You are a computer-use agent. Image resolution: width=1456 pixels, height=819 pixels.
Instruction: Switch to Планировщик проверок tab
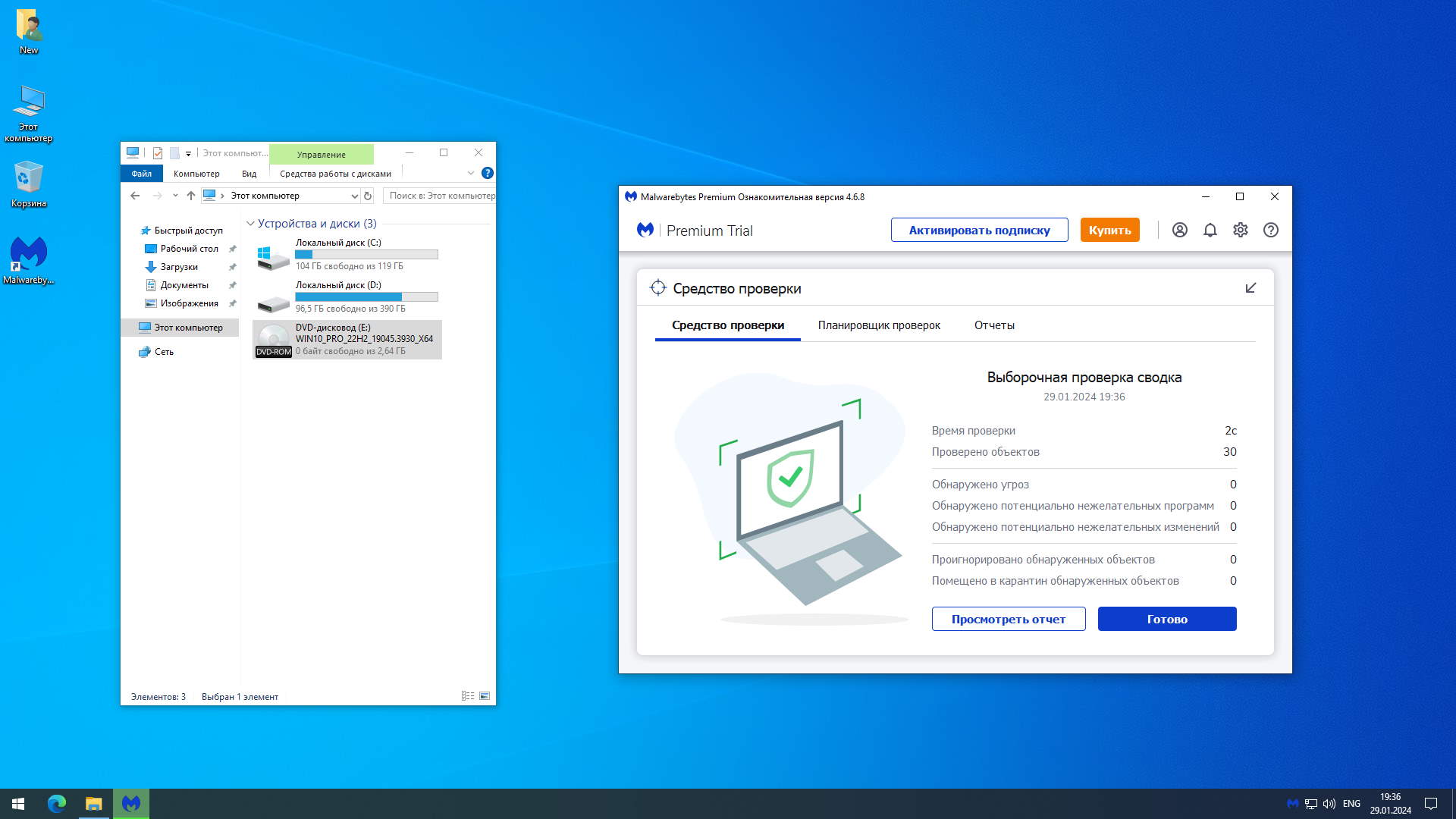click(878, 325)
